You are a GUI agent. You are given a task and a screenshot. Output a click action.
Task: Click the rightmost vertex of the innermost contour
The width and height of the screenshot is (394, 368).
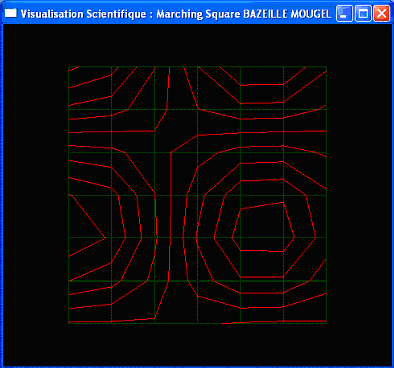pyautogui.click(x=294, y=237)
